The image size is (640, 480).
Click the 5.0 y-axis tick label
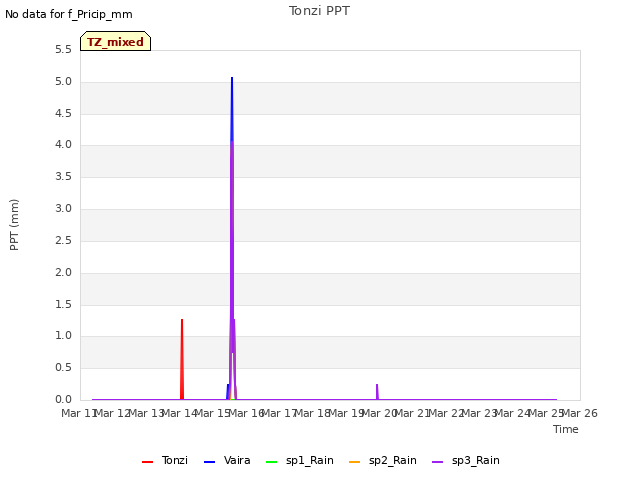63,82
